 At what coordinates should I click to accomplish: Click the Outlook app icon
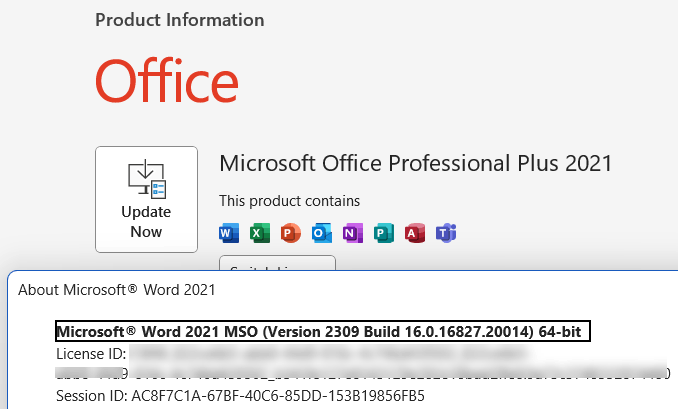tap(322, 233)
